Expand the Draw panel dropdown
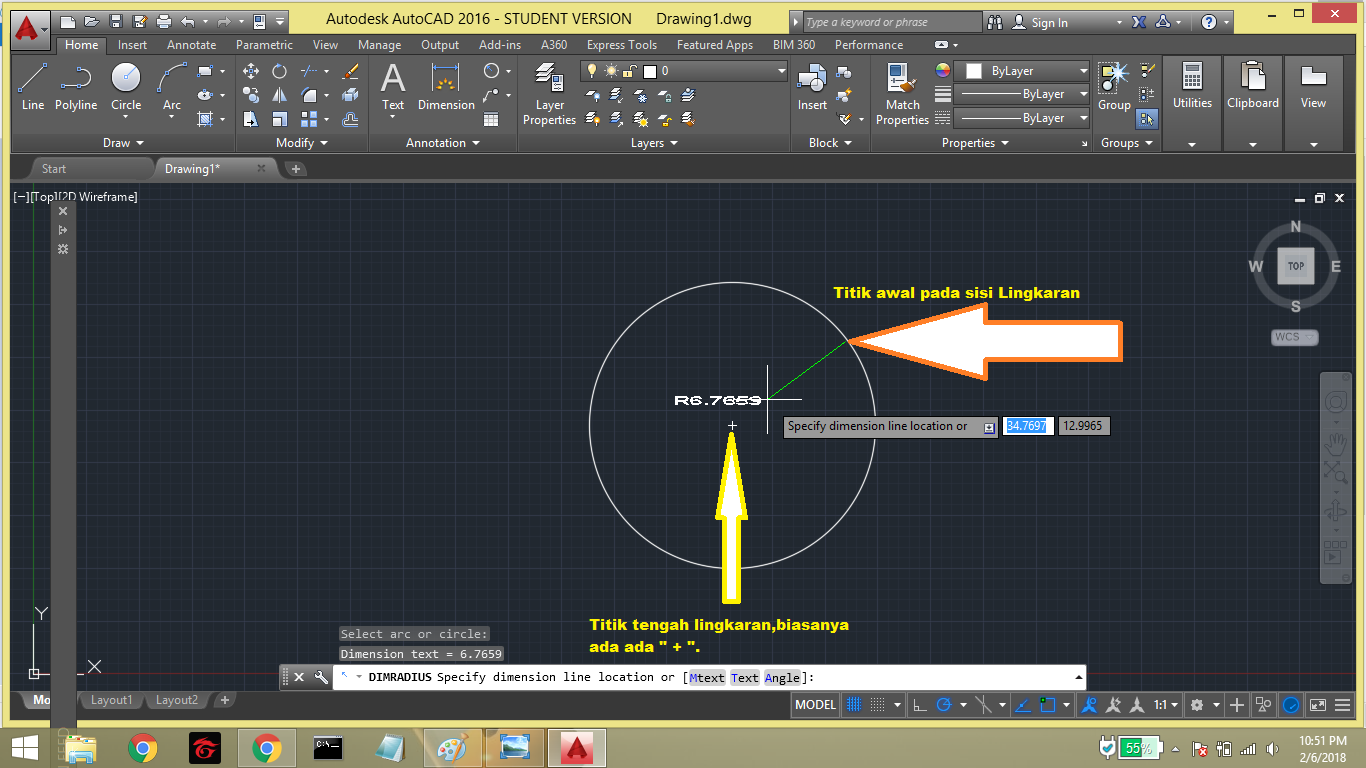Screen dimensions: 1366x768 124,143
